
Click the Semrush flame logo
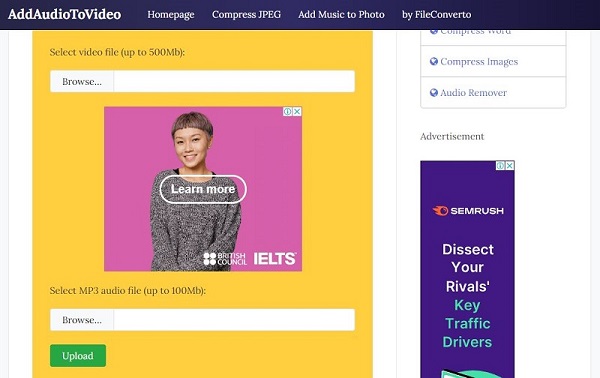440,211
